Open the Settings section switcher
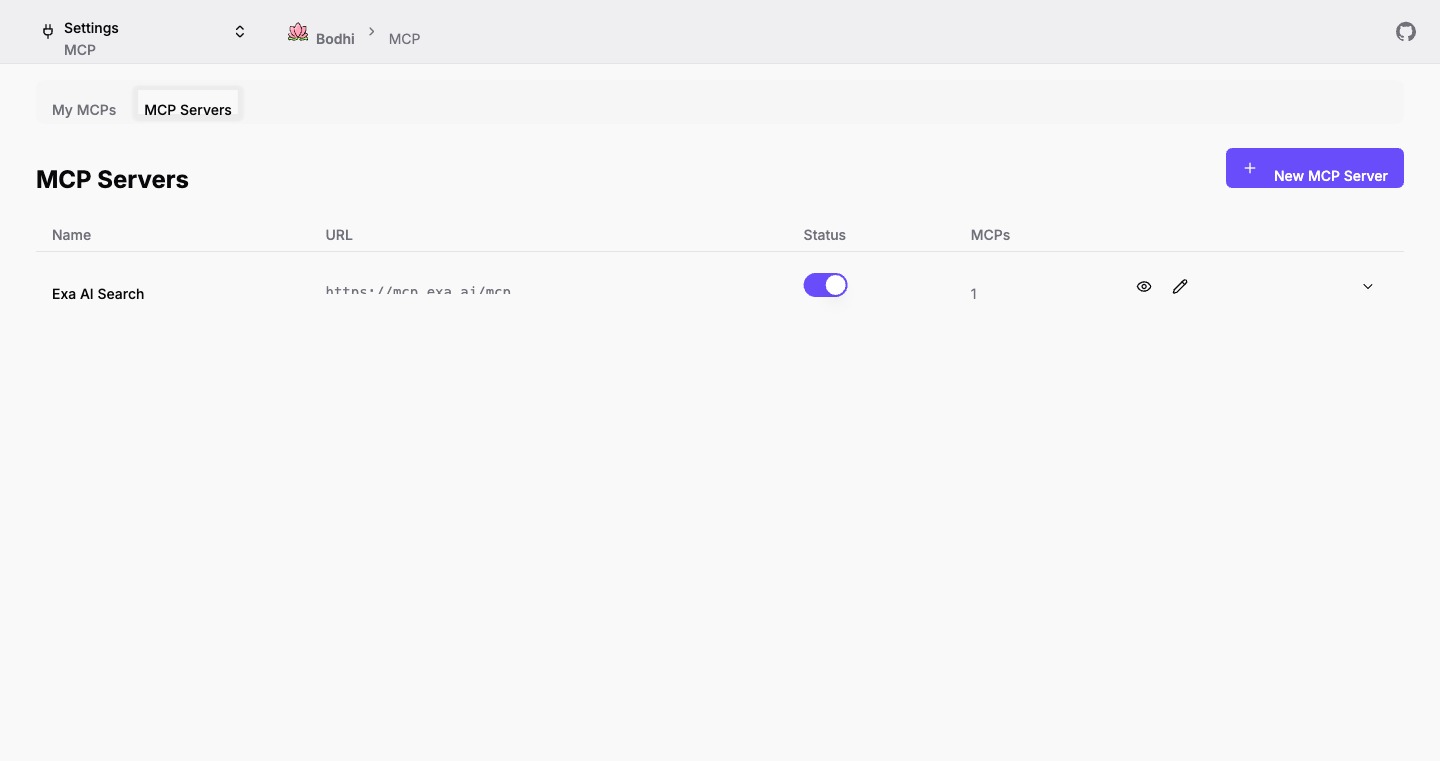Screen dimensions: 1440x761 (x=239, y=31)
